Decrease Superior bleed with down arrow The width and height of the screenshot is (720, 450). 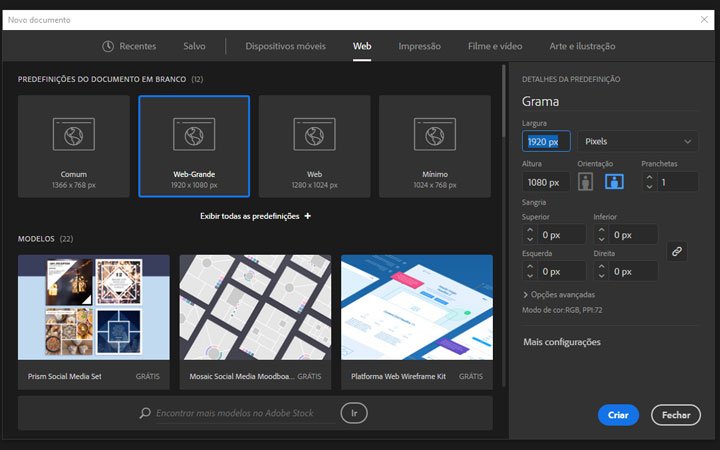[x=530, y=239]
